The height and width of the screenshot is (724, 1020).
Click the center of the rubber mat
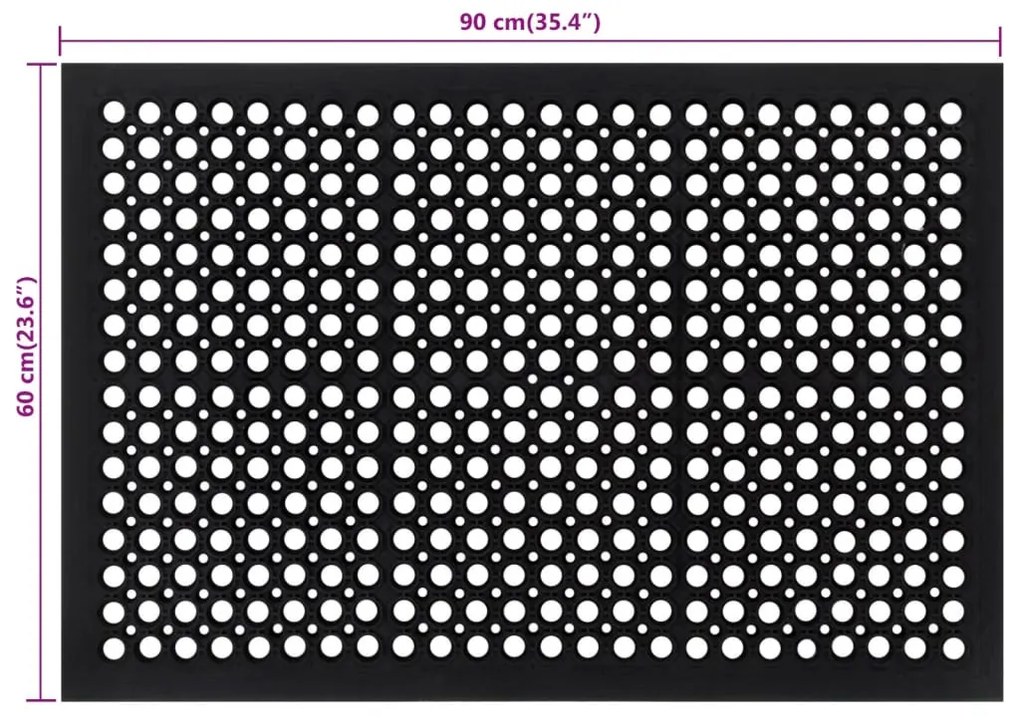click(530, 380)
